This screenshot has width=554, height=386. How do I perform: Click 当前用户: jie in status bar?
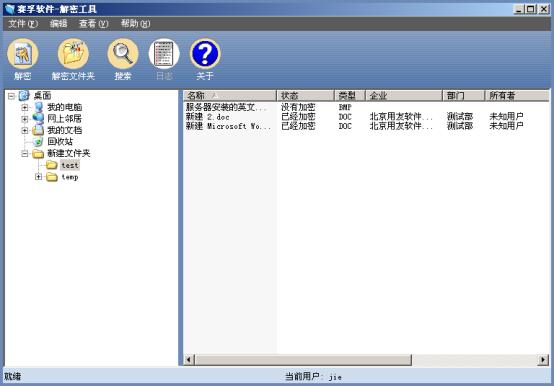313,377
